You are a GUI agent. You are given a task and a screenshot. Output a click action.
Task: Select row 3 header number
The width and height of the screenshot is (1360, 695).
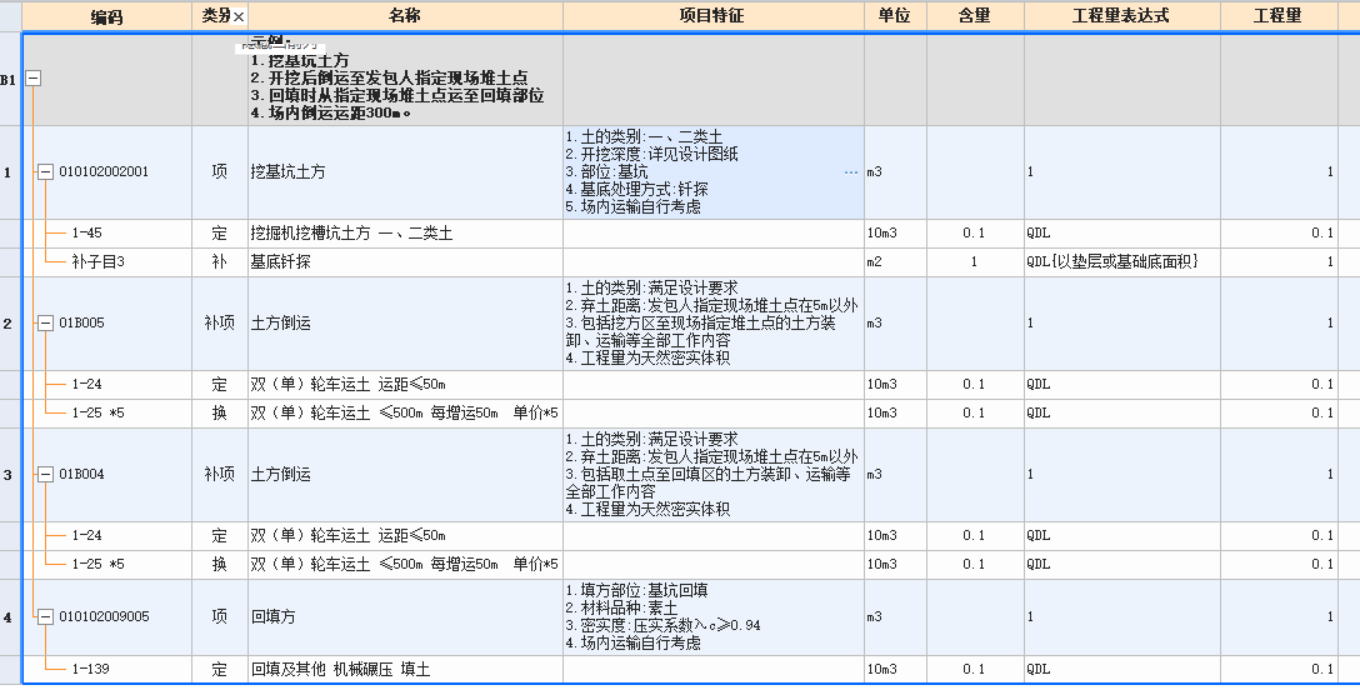10,474
